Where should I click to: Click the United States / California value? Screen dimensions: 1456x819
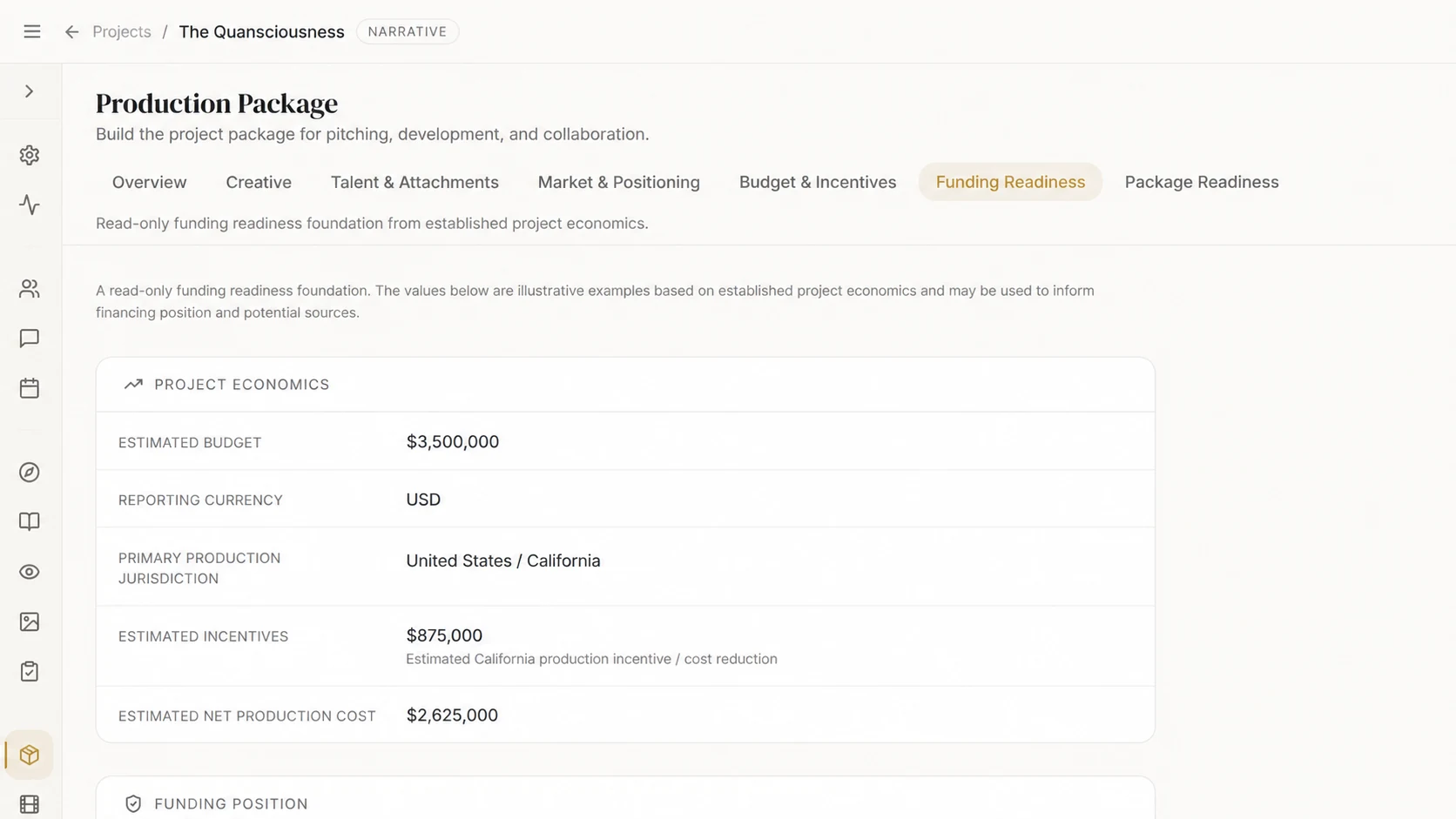[503, 561]
